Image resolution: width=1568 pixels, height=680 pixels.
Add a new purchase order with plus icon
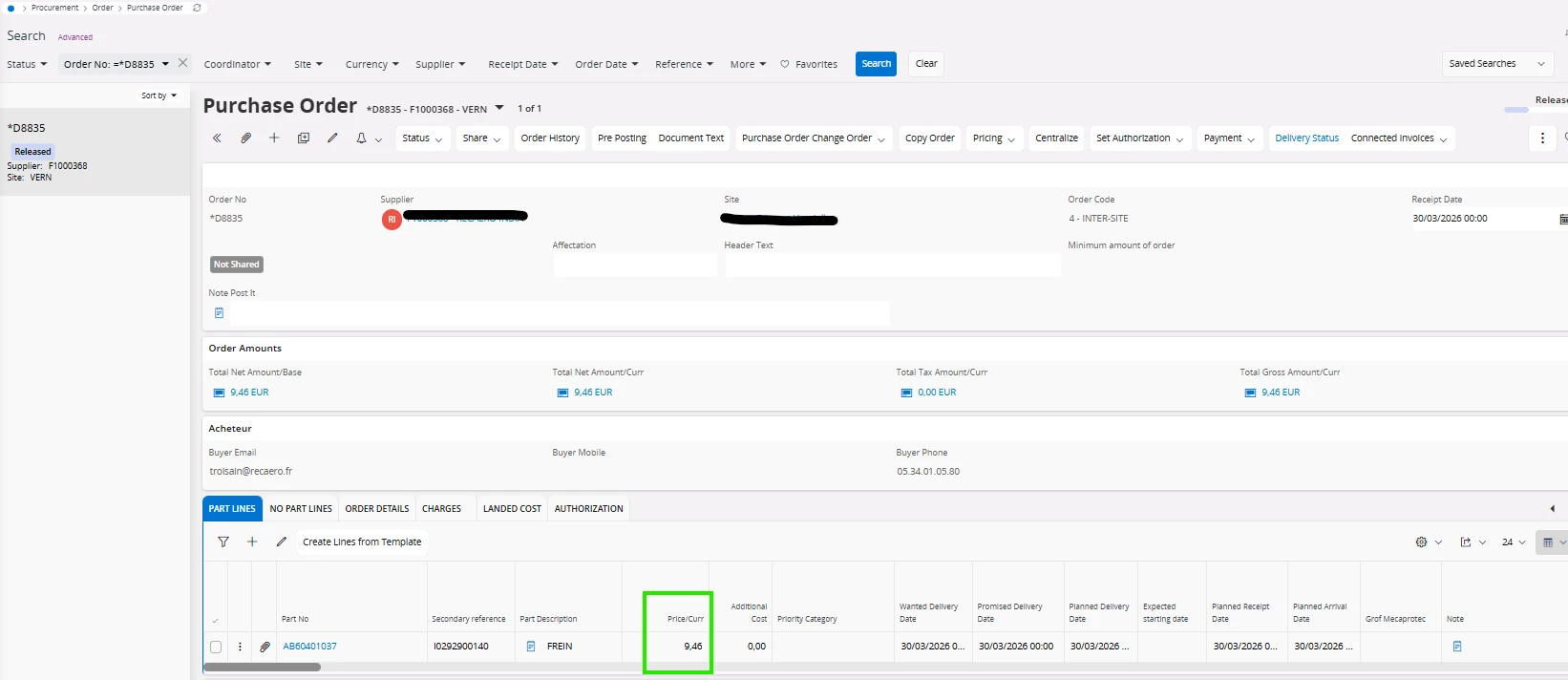274,138
